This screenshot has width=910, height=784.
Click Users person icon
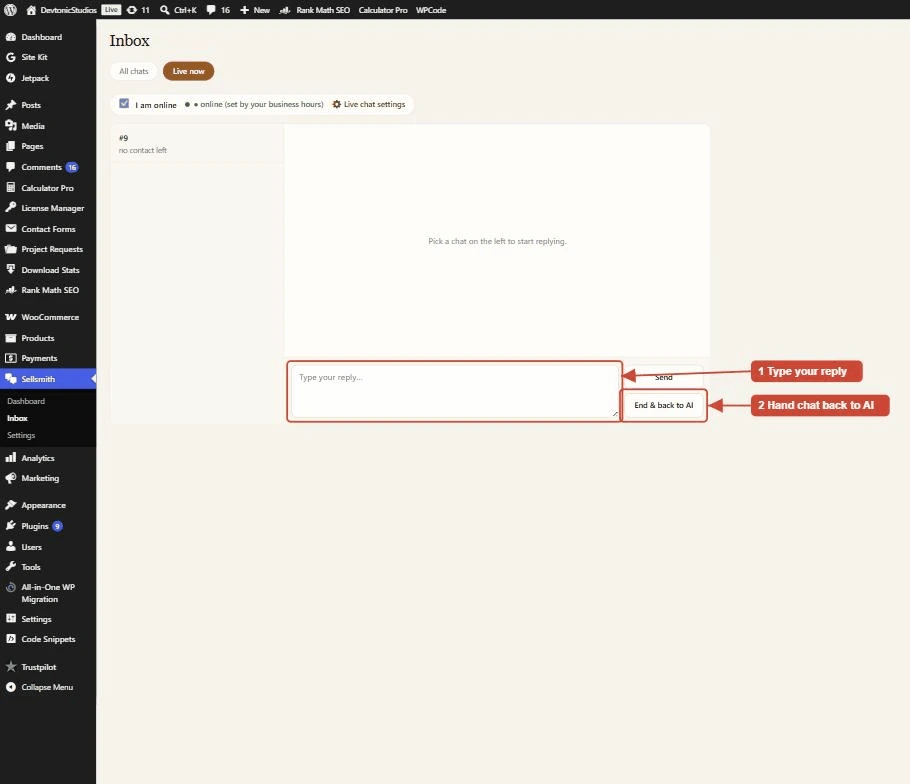click(10, 547)
